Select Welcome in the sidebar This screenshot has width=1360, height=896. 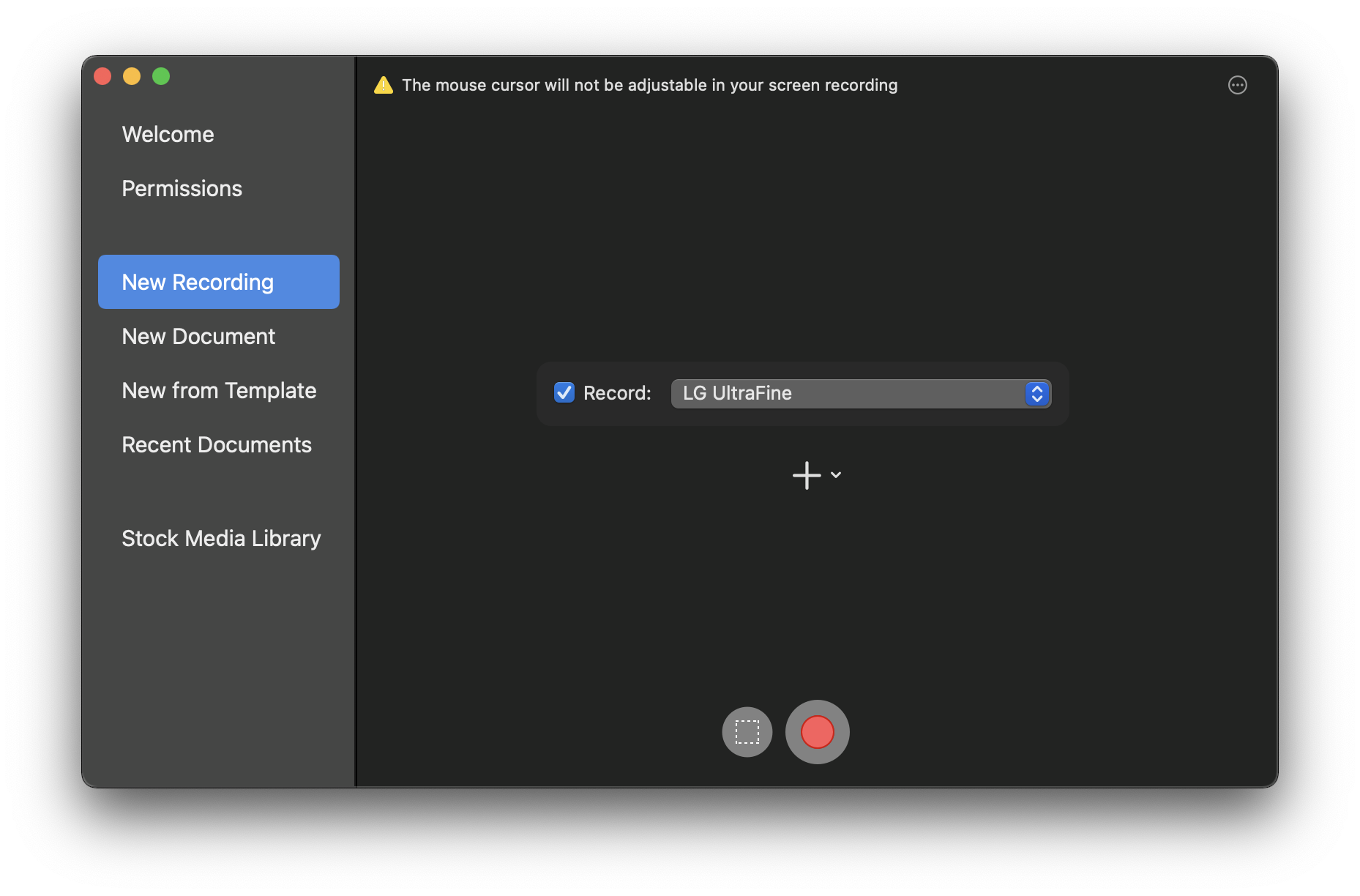168,134
